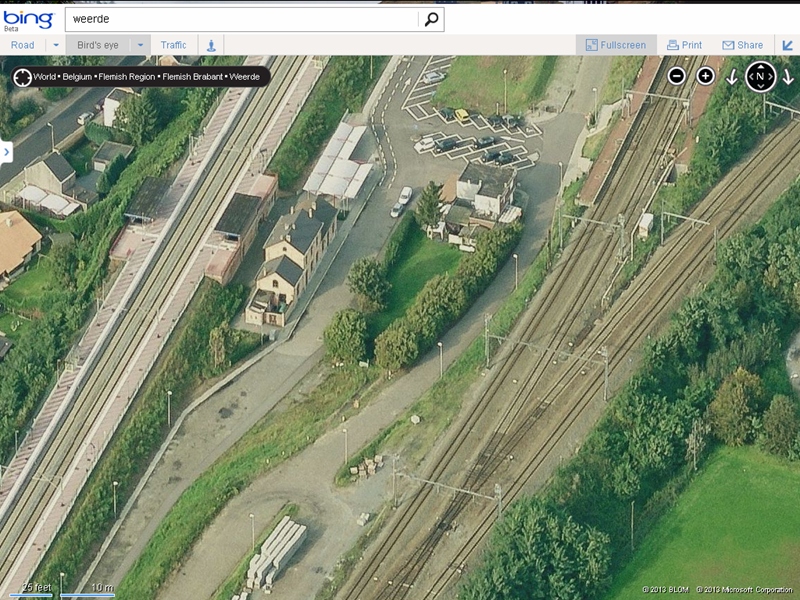Zoom in with the plus button
This screenshot has width=800, height=600.
705,76
